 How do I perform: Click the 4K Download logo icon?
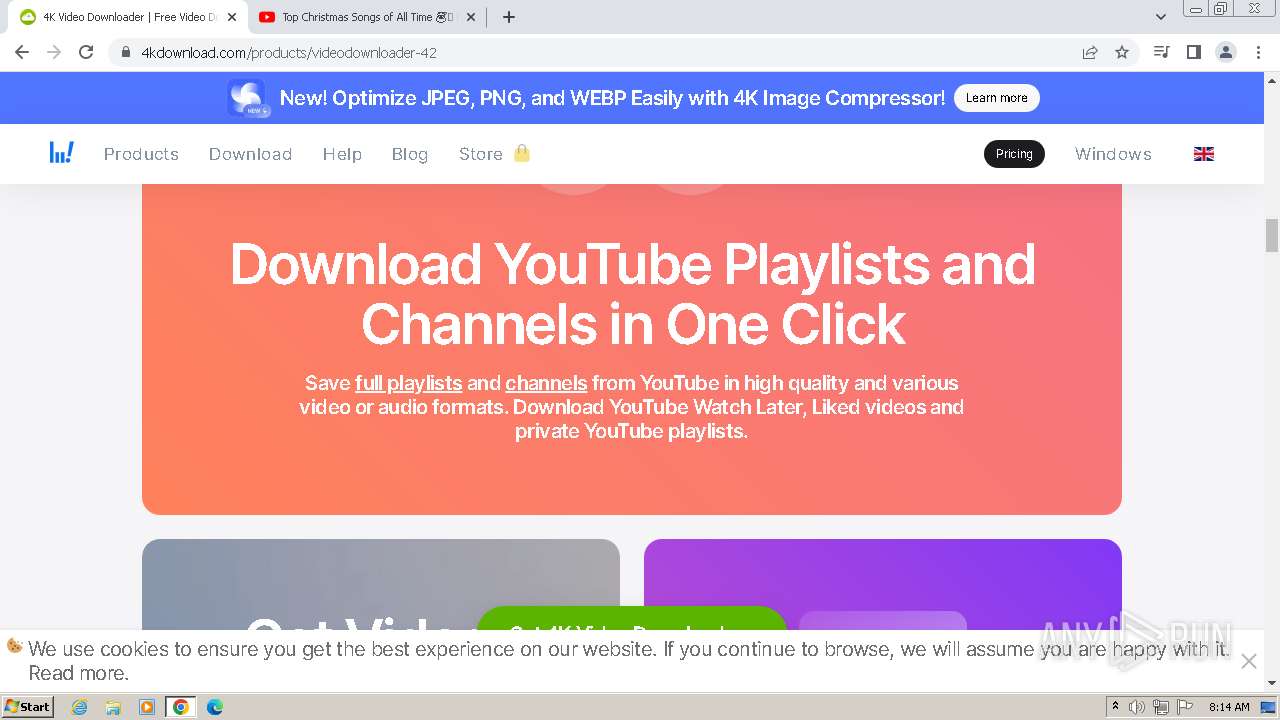click(x=62, y=152)
